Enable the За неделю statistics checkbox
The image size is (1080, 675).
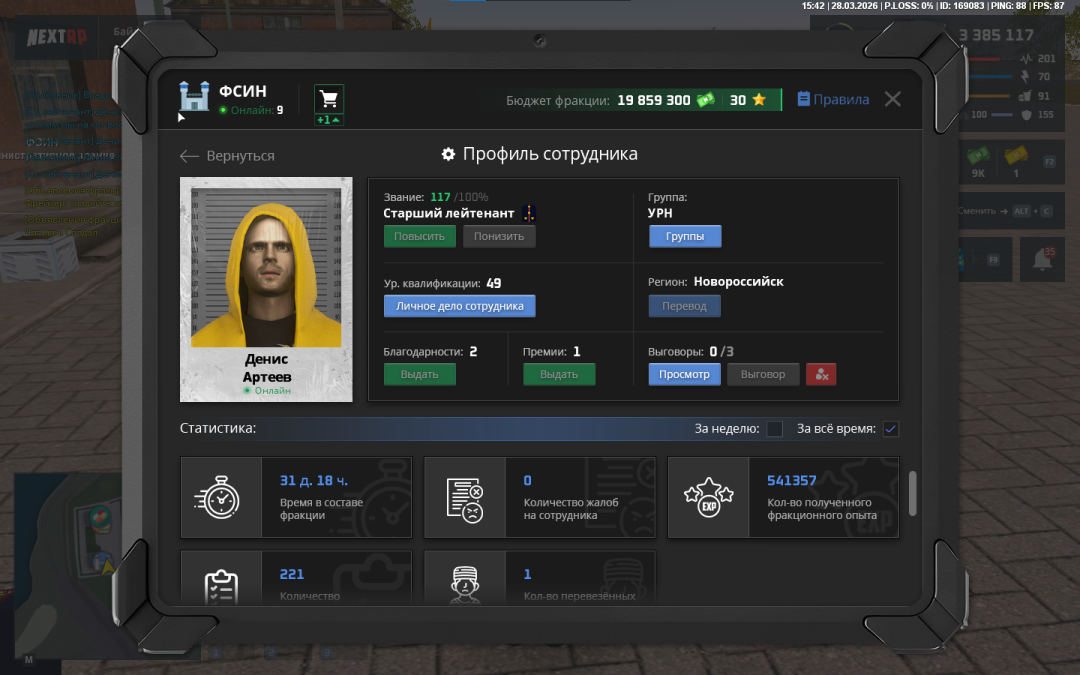pos(774,429)
